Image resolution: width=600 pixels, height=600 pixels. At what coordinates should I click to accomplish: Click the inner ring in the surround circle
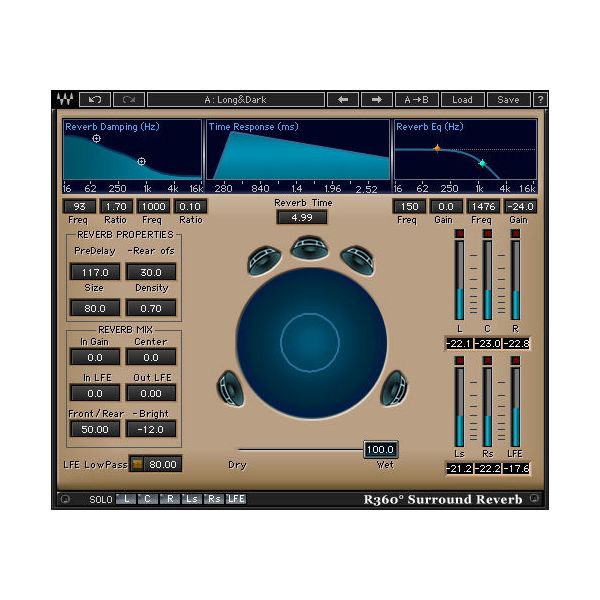(x=310, y=342)
